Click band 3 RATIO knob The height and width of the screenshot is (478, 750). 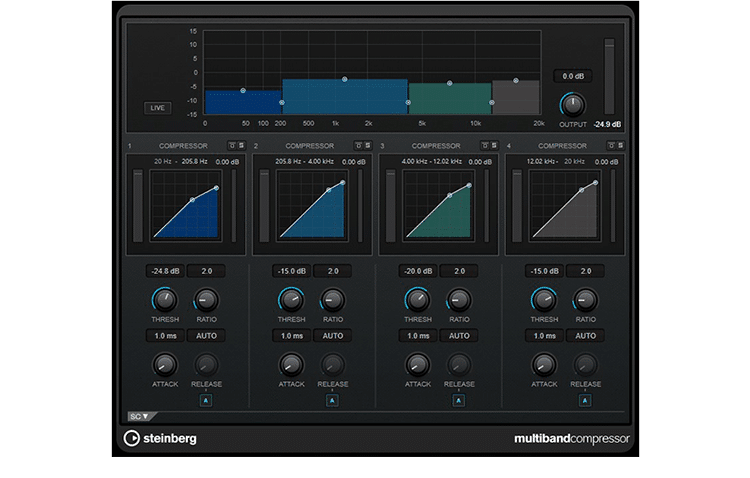click(x=459, y=300)
